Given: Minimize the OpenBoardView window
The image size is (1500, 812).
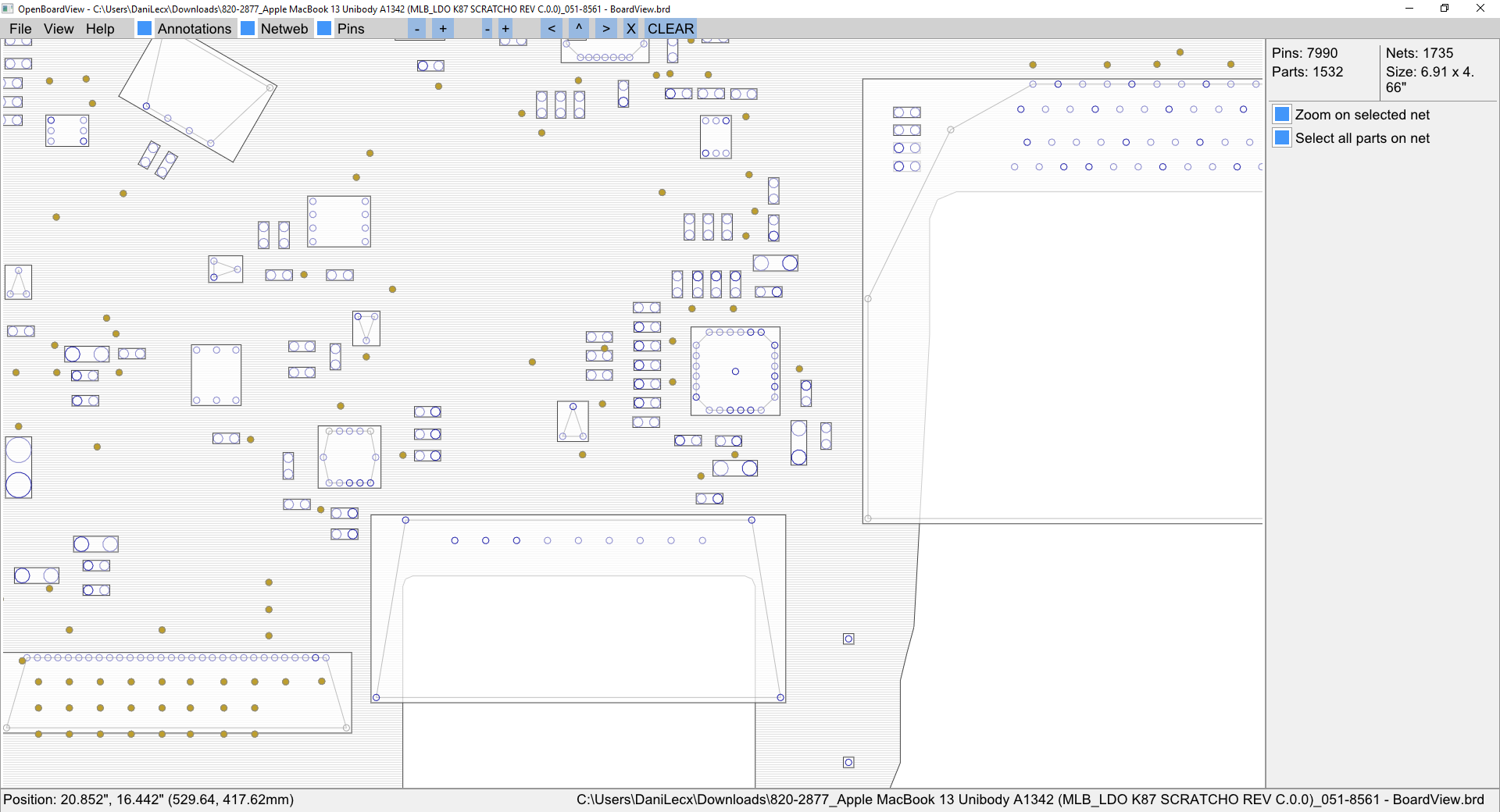Looking at the screenshot, I should (1409, 9).
